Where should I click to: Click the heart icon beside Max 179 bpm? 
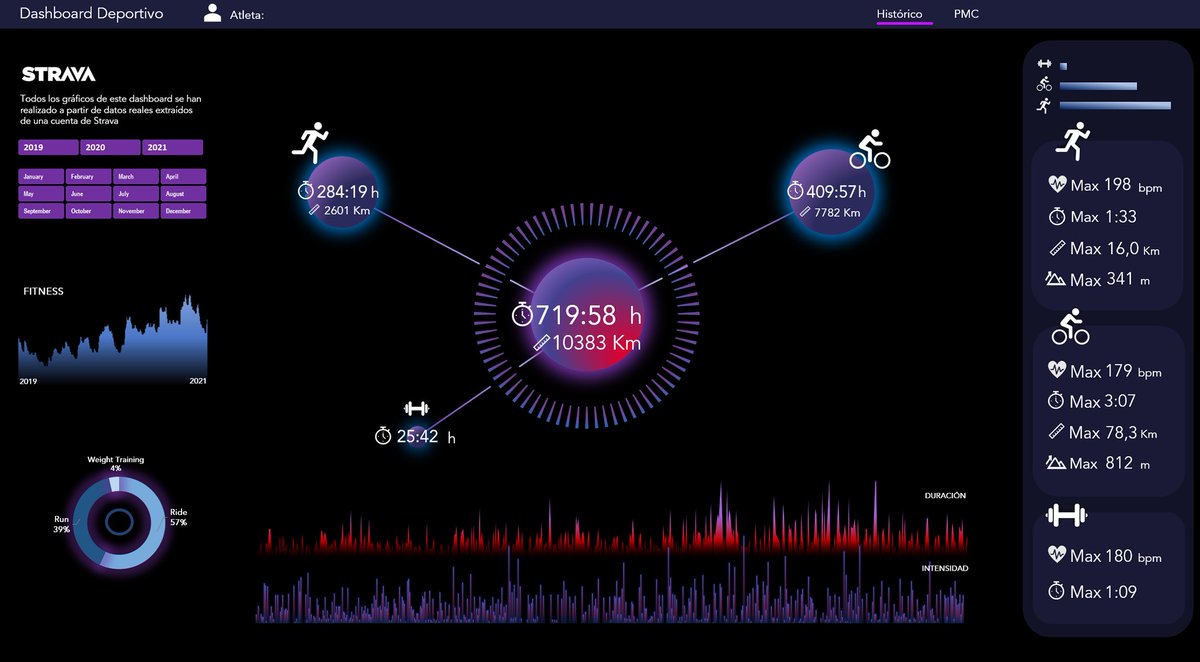[x=1057, y=369]
